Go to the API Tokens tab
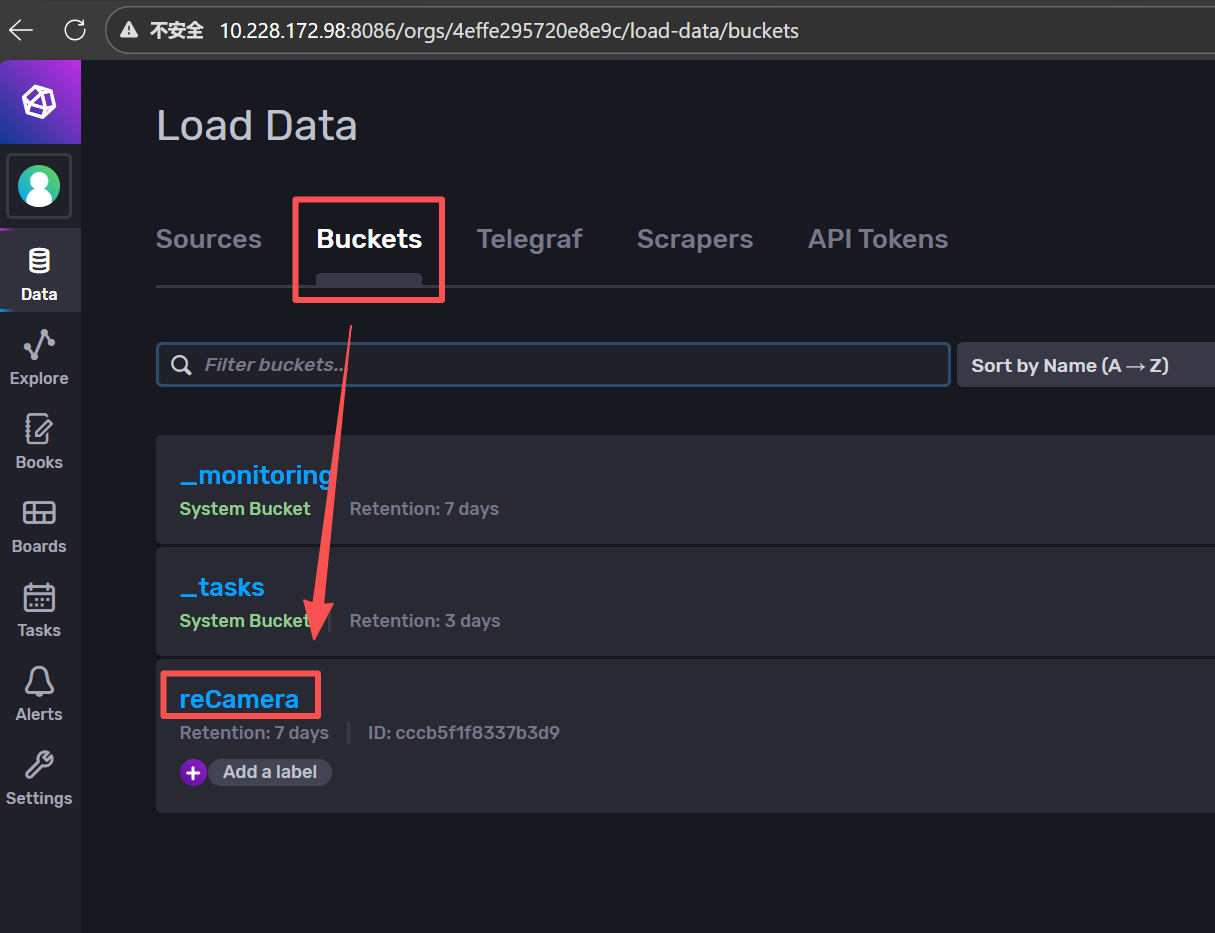1215x933 pixels. click(877, 239)
